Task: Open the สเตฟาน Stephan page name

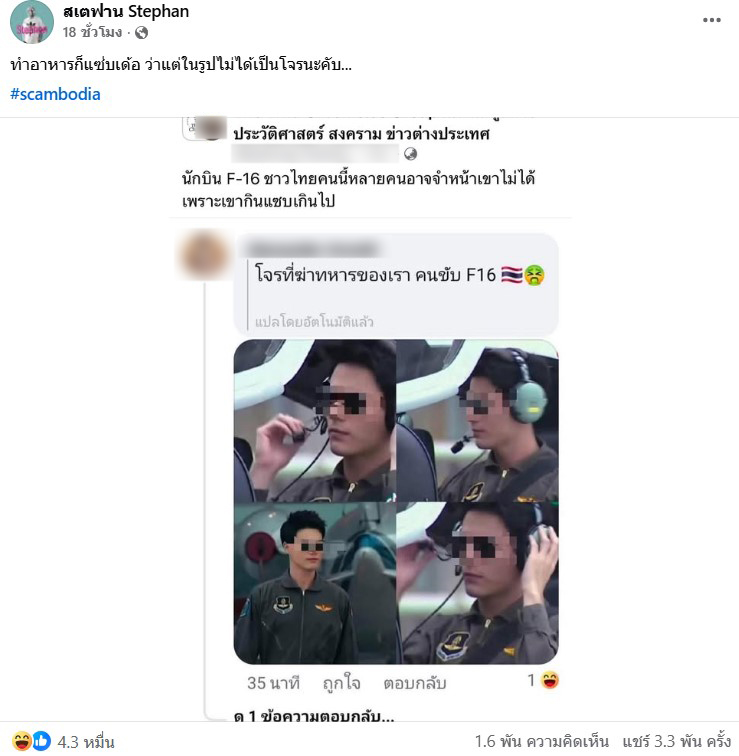Action: (126, 12)
